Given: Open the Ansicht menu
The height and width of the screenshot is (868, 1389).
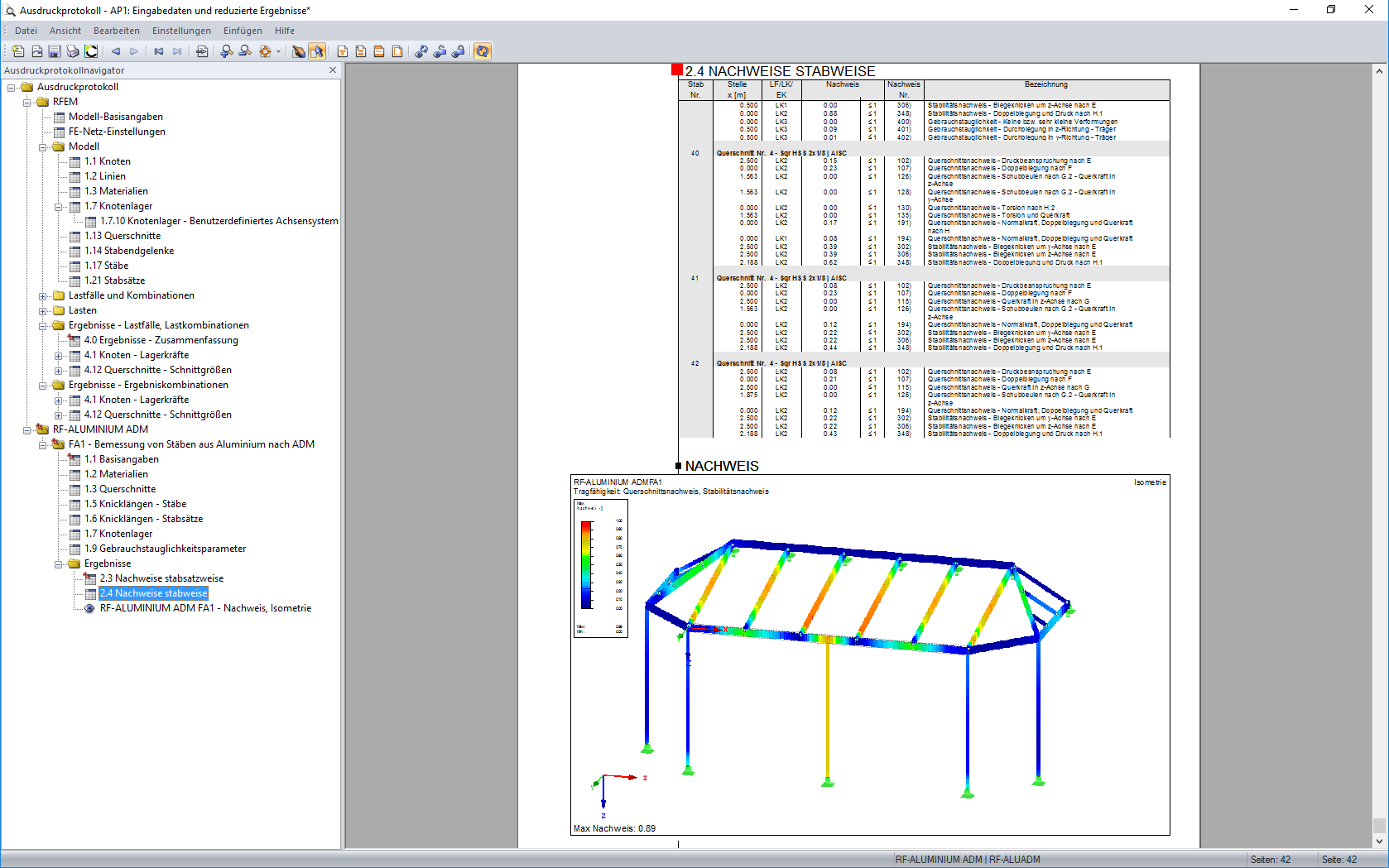Looking at the screenshot, I should click(65, 31).
